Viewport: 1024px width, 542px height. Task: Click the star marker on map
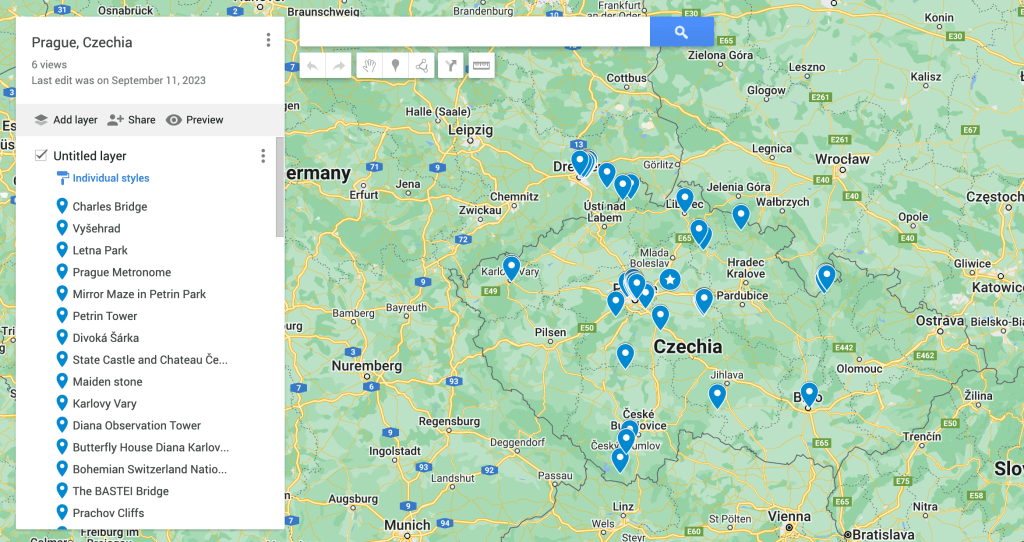pyautogui.click(x=670, y=279)
